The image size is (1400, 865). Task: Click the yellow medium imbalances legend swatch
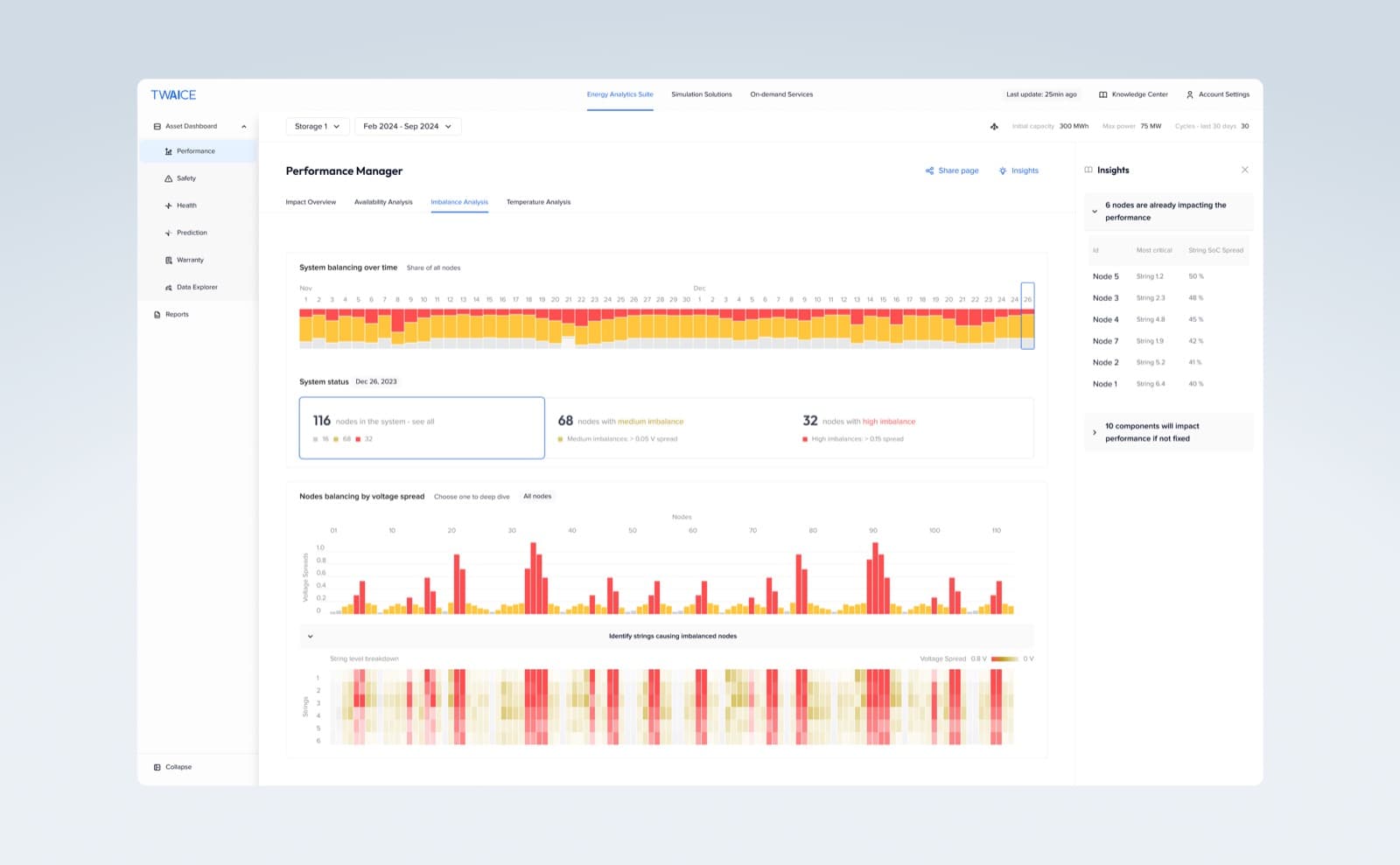coord(560,439)
